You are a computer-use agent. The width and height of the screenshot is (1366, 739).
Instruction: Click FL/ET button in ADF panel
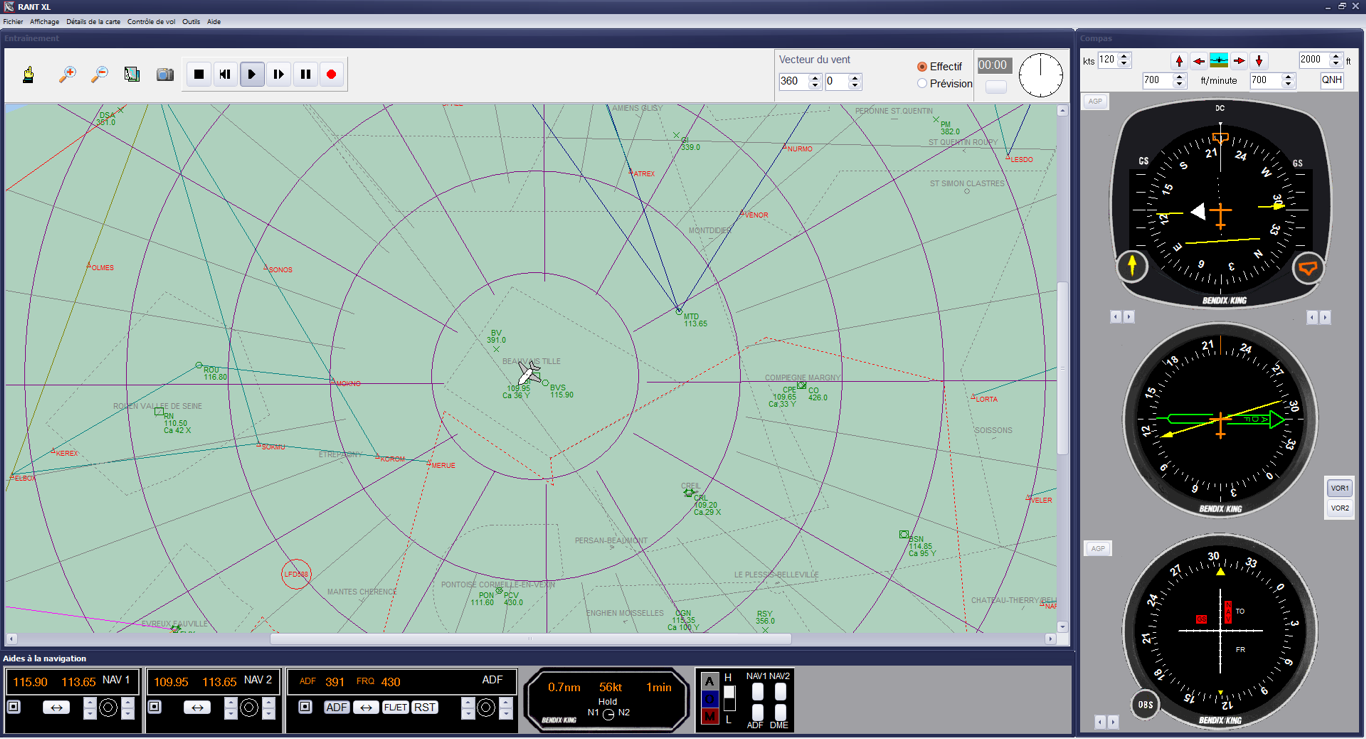[x=395, y=707]
